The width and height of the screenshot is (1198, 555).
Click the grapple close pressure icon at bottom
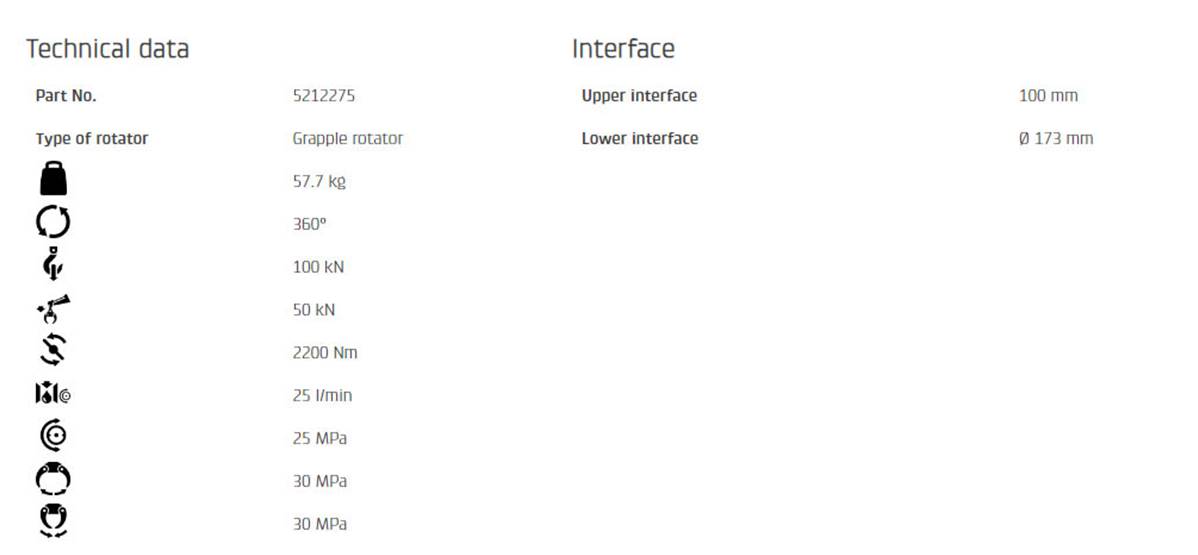(53, 522)
